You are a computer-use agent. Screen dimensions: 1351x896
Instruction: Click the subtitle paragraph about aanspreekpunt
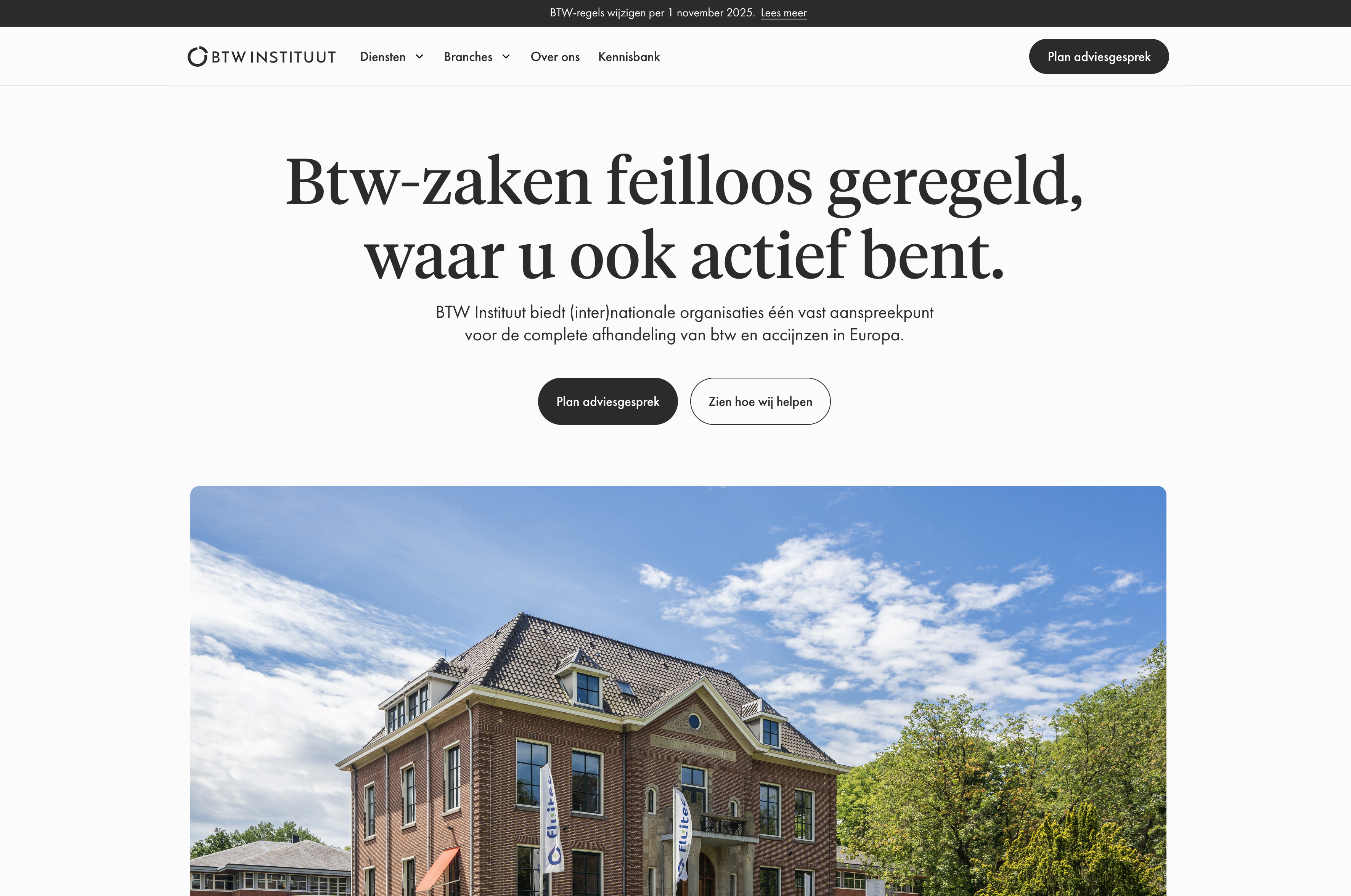click(x=684, y=324)
